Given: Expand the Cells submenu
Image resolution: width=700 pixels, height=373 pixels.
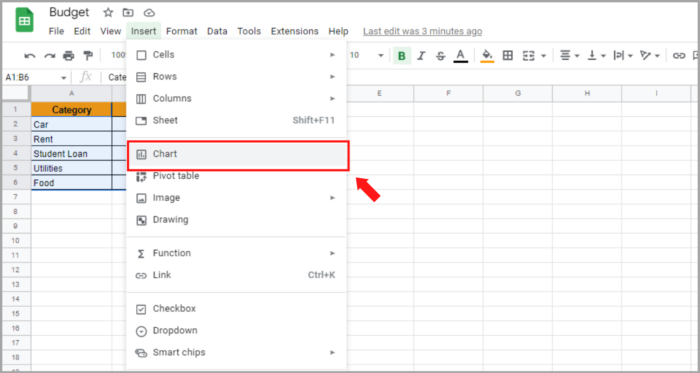Looking at the screenshot, I should point(236,55).
